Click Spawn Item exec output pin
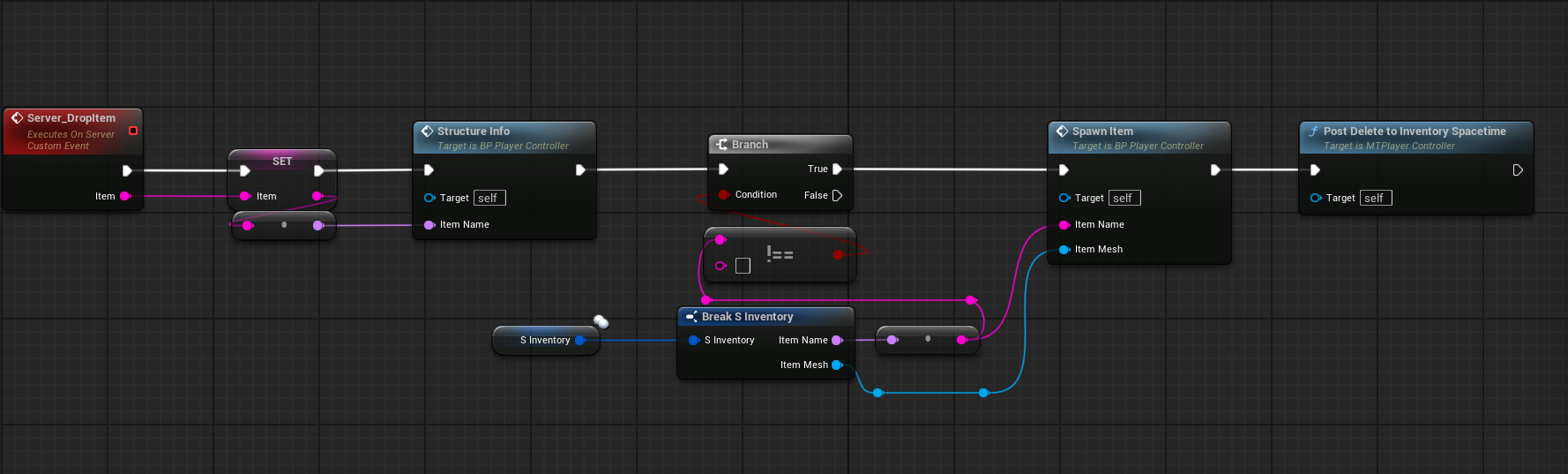 pos(1215,169)
